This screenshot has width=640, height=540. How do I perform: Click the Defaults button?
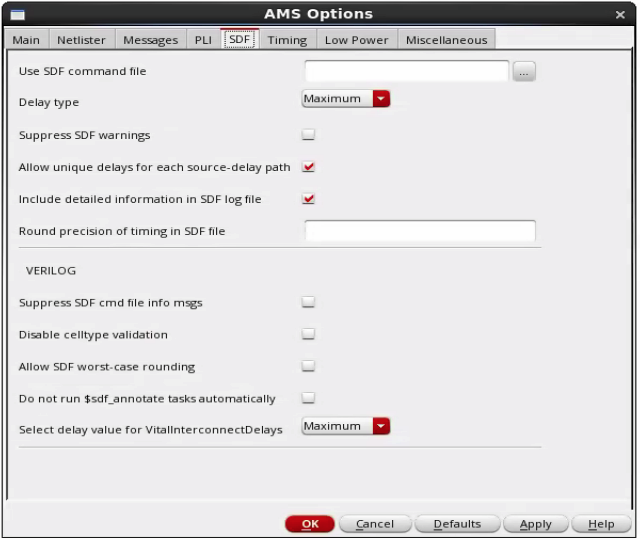coord(457,524)
